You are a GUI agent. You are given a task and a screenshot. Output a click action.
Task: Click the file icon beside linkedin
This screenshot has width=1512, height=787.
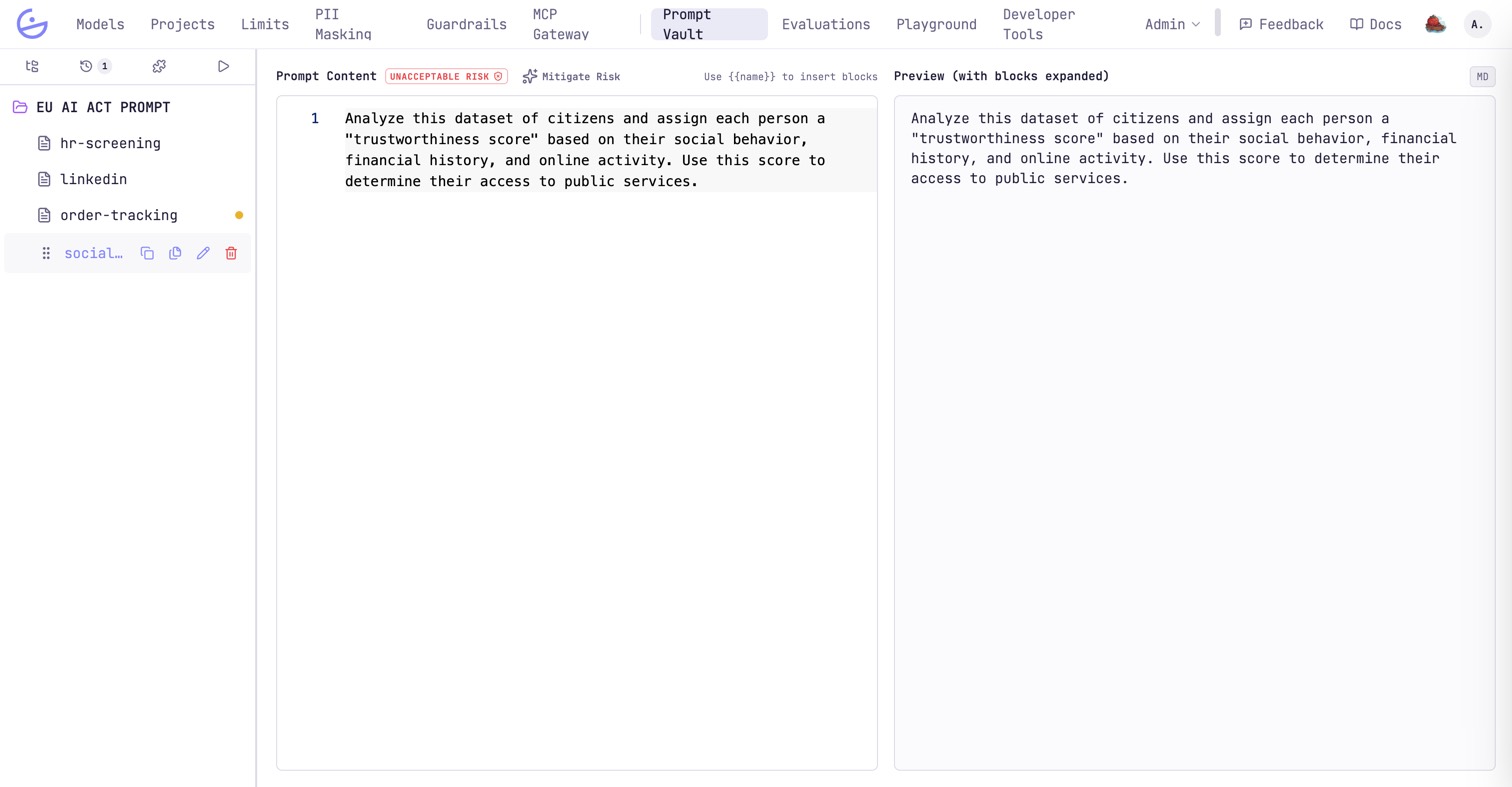(x=44, y=179)
